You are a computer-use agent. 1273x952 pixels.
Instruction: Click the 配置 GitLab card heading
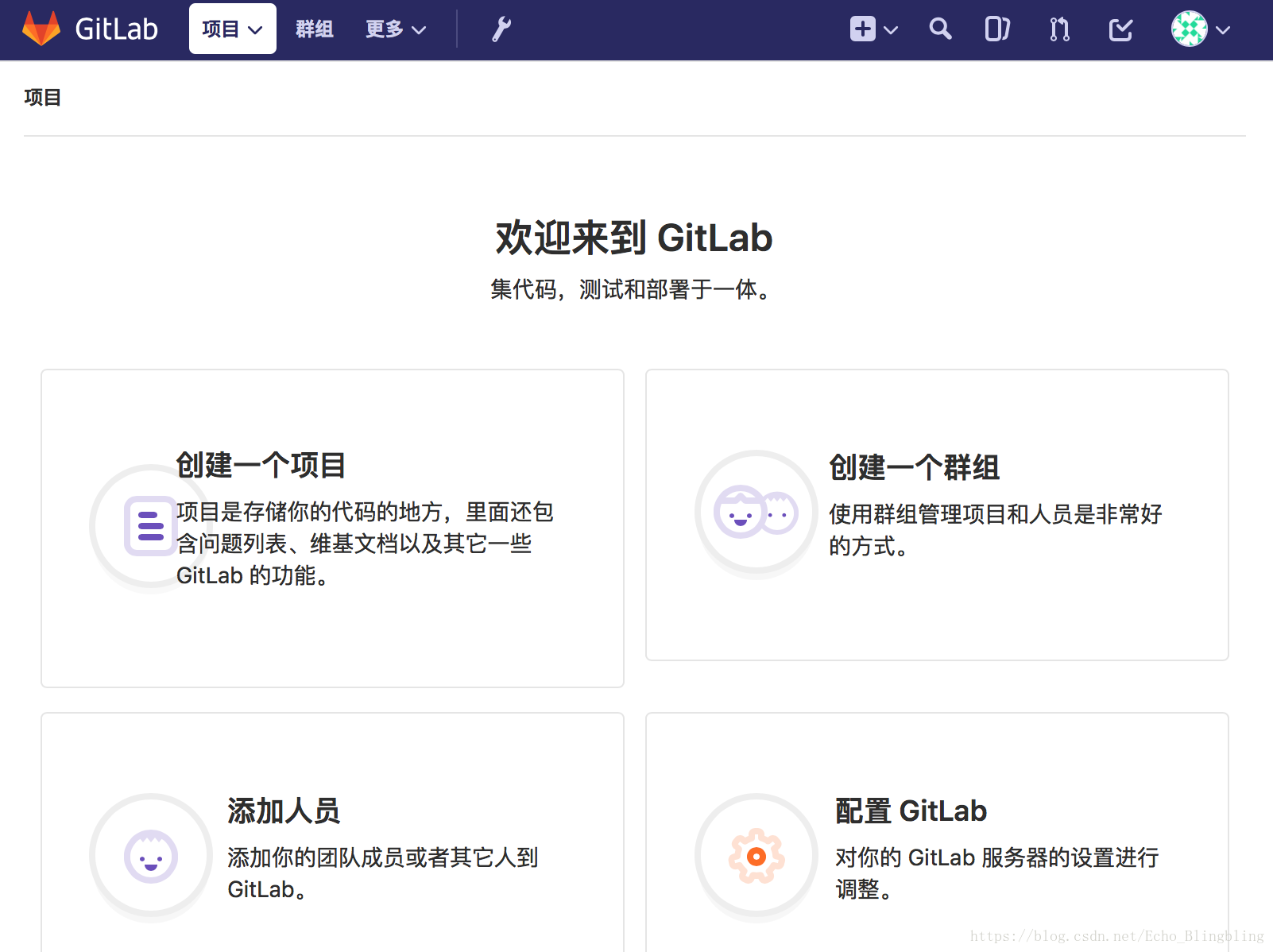(x=911, y=811)
